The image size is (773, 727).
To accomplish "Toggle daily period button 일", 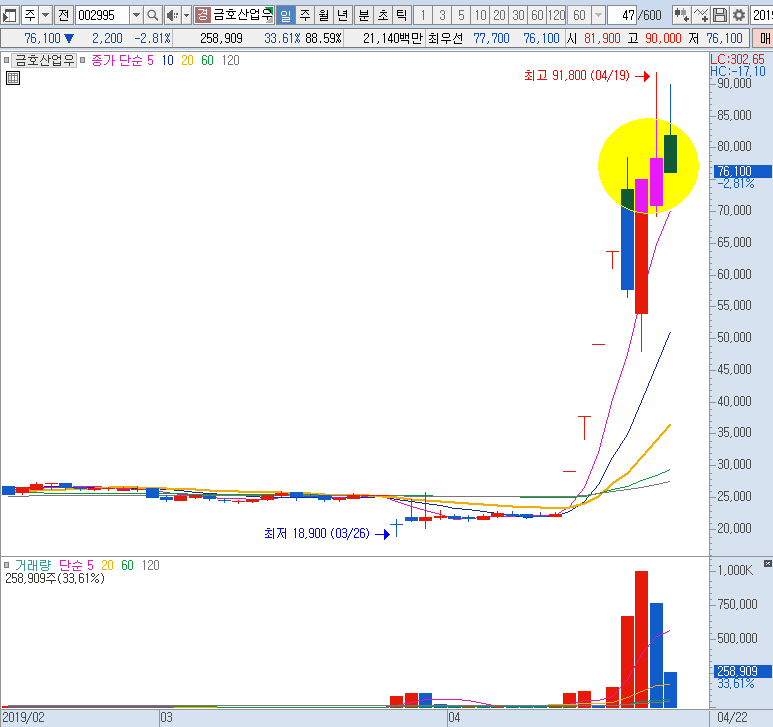I will [x=285, y=15].
